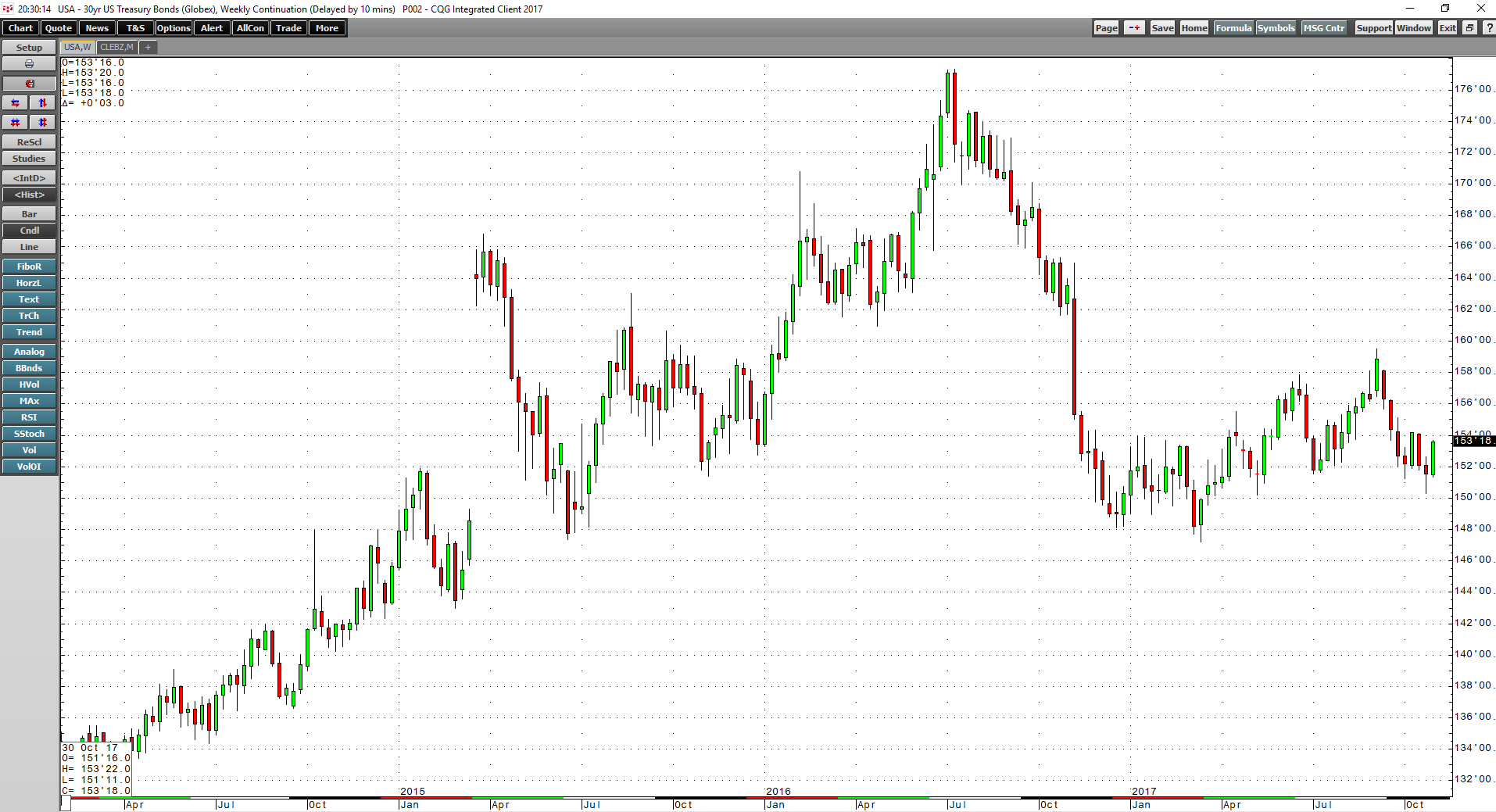Open the More menu
The image size is (1496, 812).
click(x=327, y=27)
